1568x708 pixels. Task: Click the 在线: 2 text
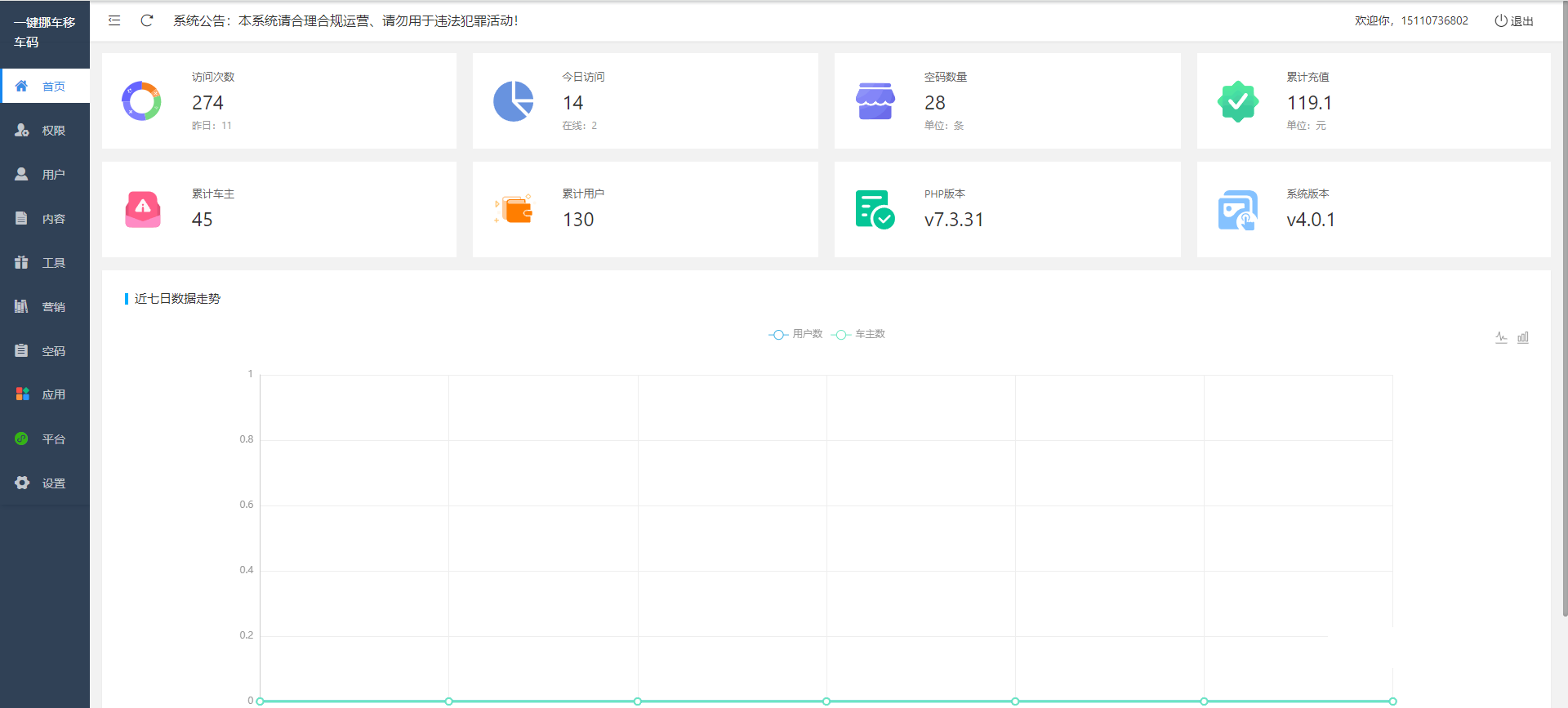pyautogui.click(x=579, y=126)
